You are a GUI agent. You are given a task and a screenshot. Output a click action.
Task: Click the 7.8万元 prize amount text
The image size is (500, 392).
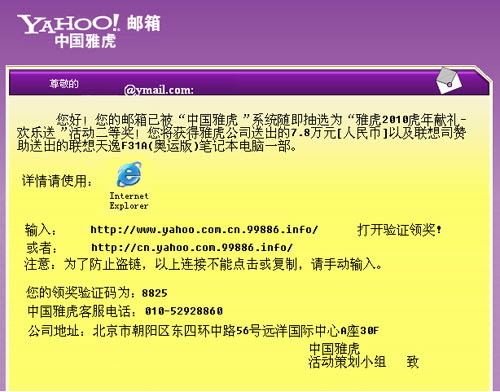(313, 133)
